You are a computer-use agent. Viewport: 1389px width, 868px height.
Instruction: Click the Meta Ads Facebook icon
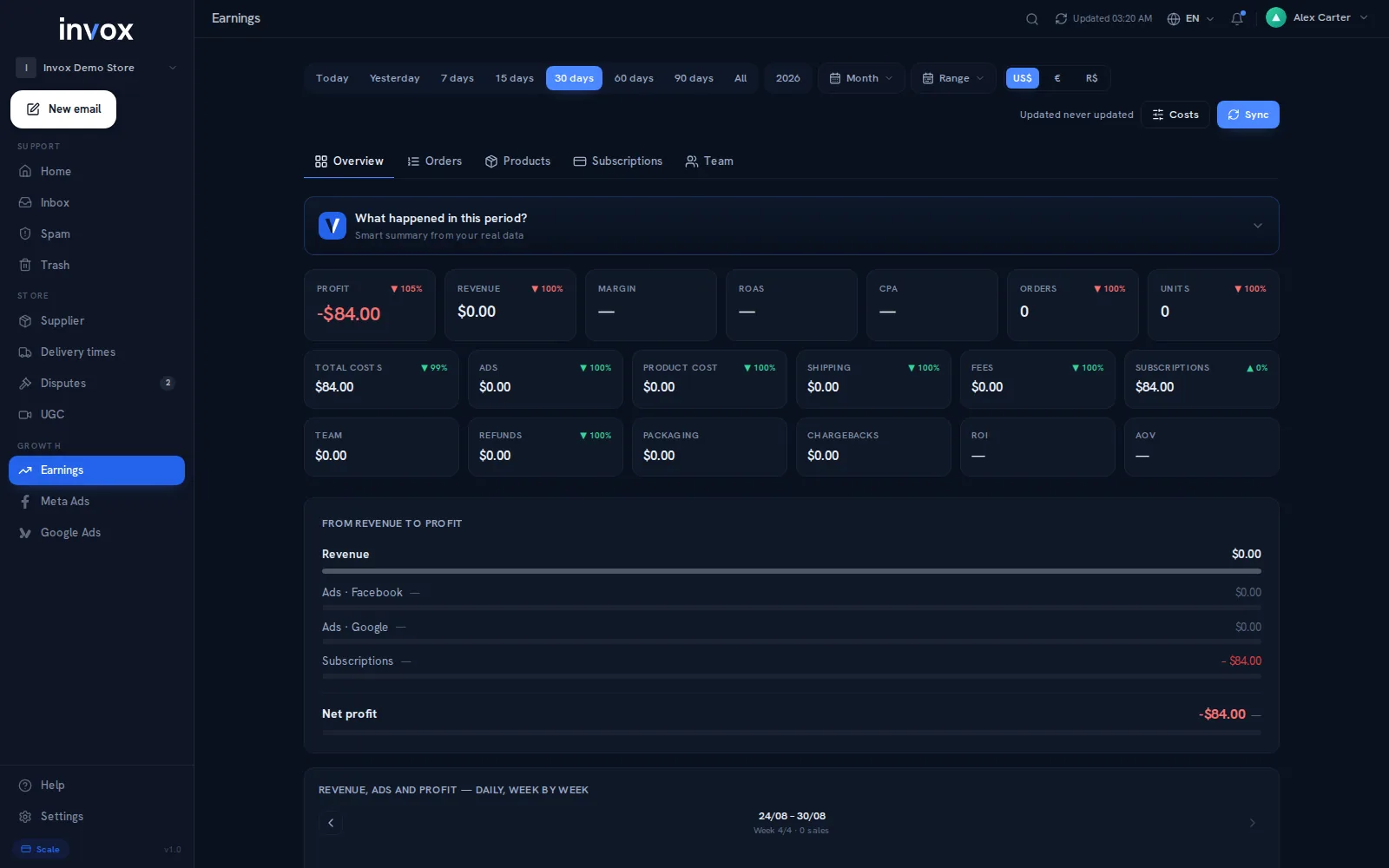tap(25, 501)
